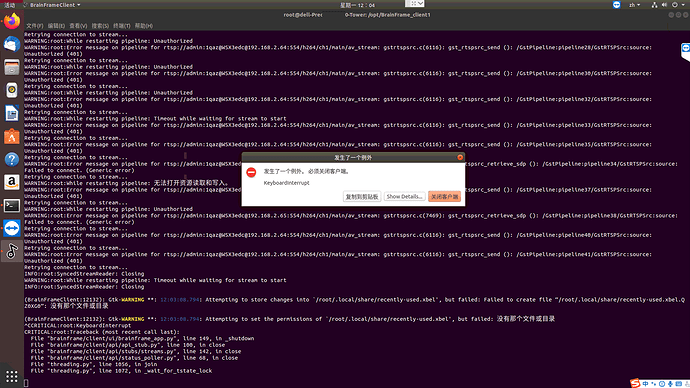Select the BrainFrame client dock icon
Viewport: 690px width, 388px height.
tap(12, 251)
